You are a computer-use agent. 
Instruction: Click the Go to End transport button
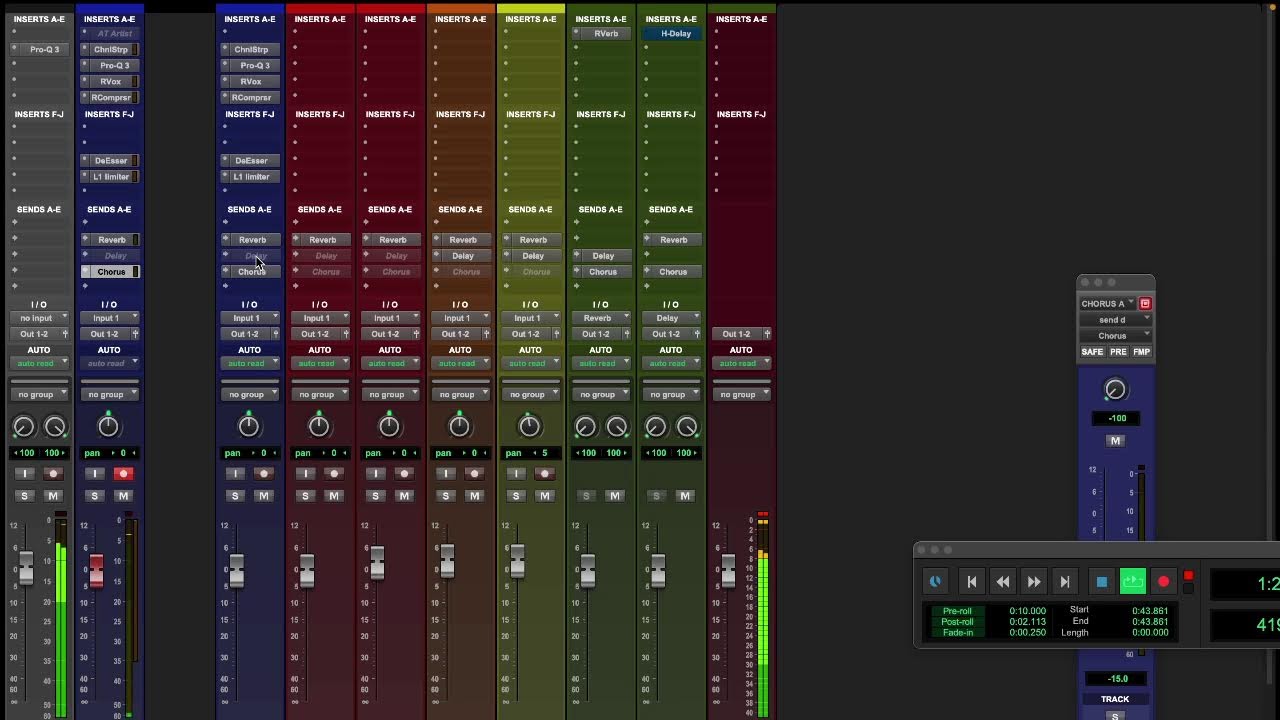(x=1064, y=582)
